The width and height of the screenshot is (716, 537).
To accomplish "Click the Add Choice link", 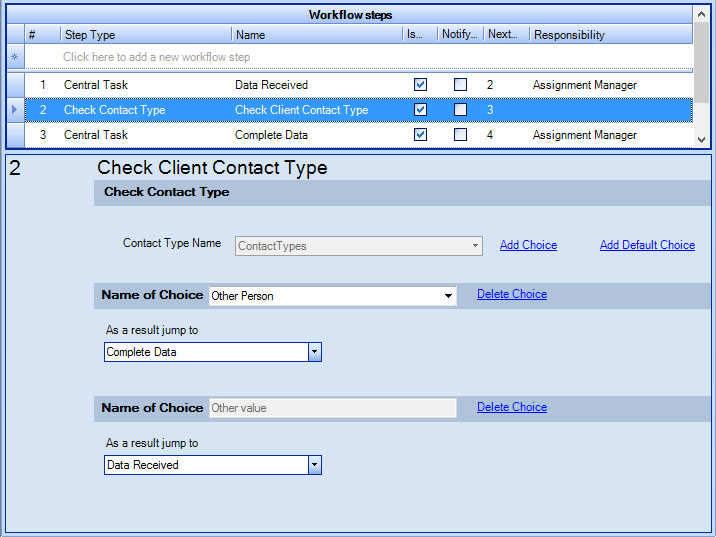I will pyautogui.click(x=528, y=245).
